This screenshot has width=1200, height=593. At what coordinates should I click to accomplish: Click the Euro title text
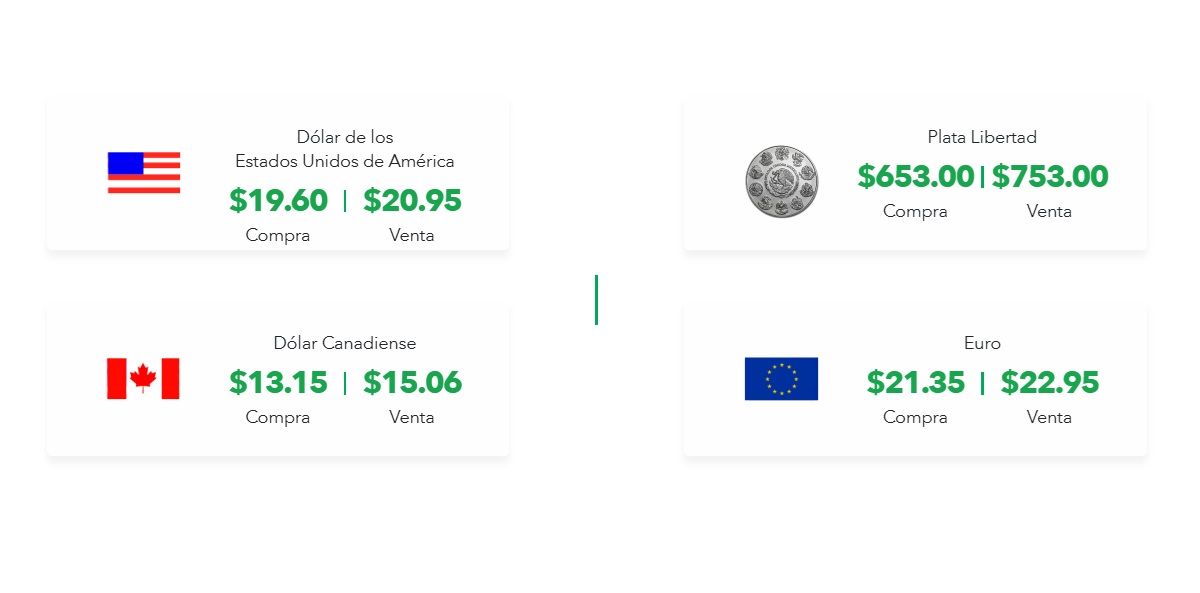982,343
